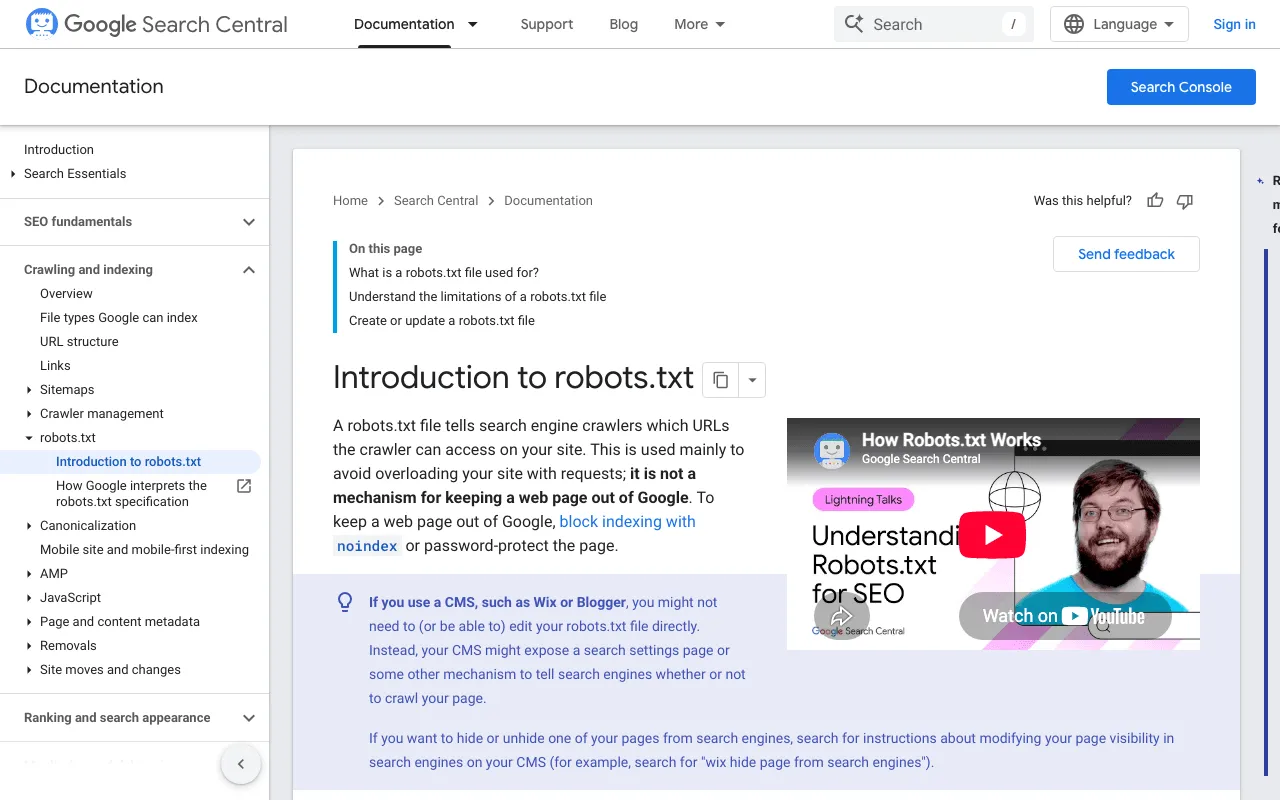Click the Watch on YouTube button
Image resolution: width=1280 pixels, height=800 pixels.
1064,616
